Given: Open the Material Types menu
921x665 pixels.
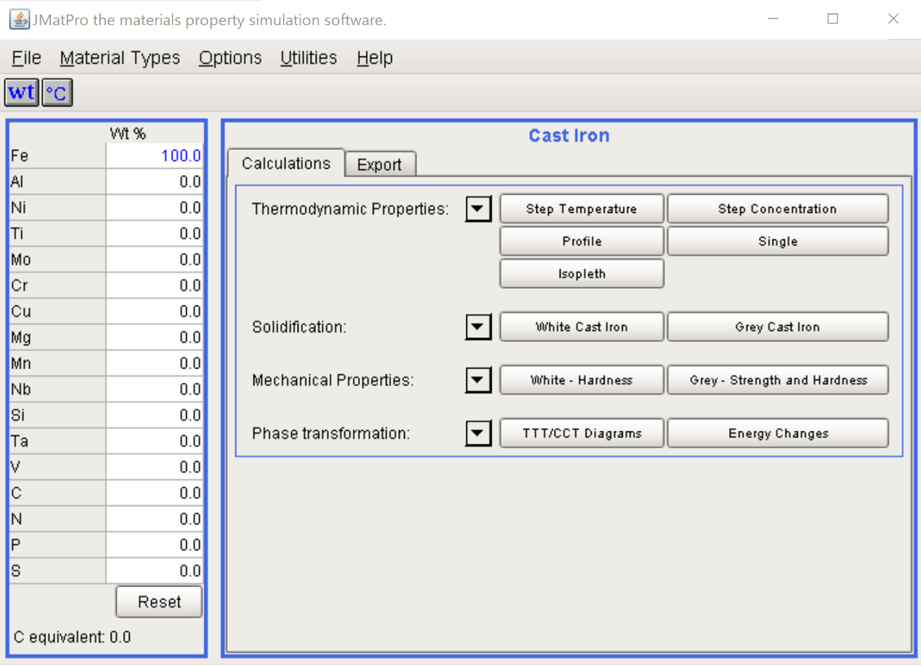Looking at the screenshot, I should [x=120, y=58].
